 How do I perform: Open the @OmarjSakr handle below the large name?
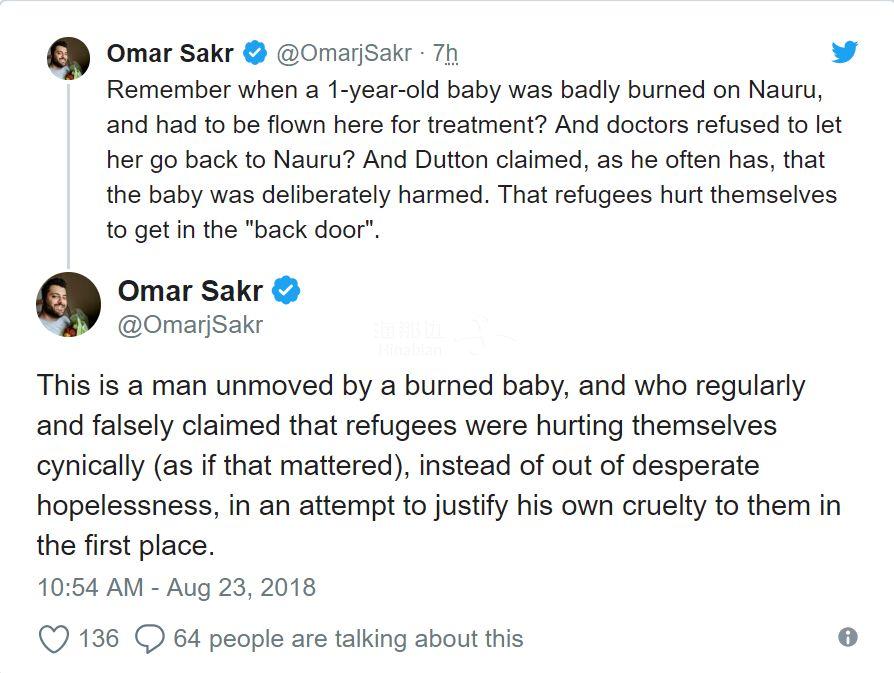pos(190,325)
